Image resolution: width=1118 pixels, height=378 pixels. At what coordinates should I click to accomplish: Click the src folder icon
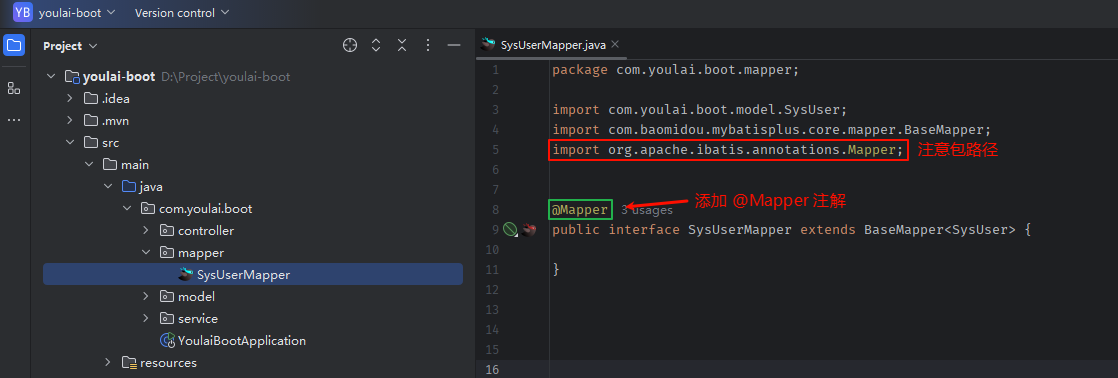91,143
